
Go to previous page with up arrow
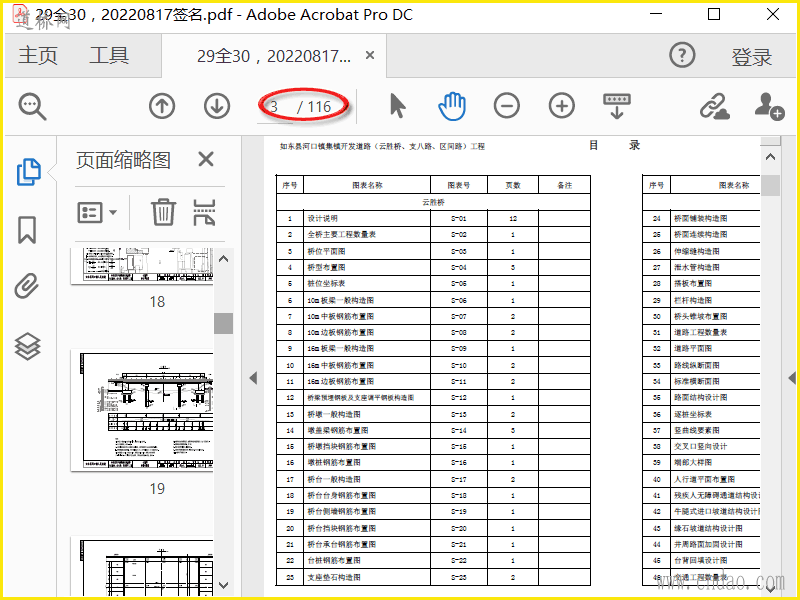pos(162,105)
